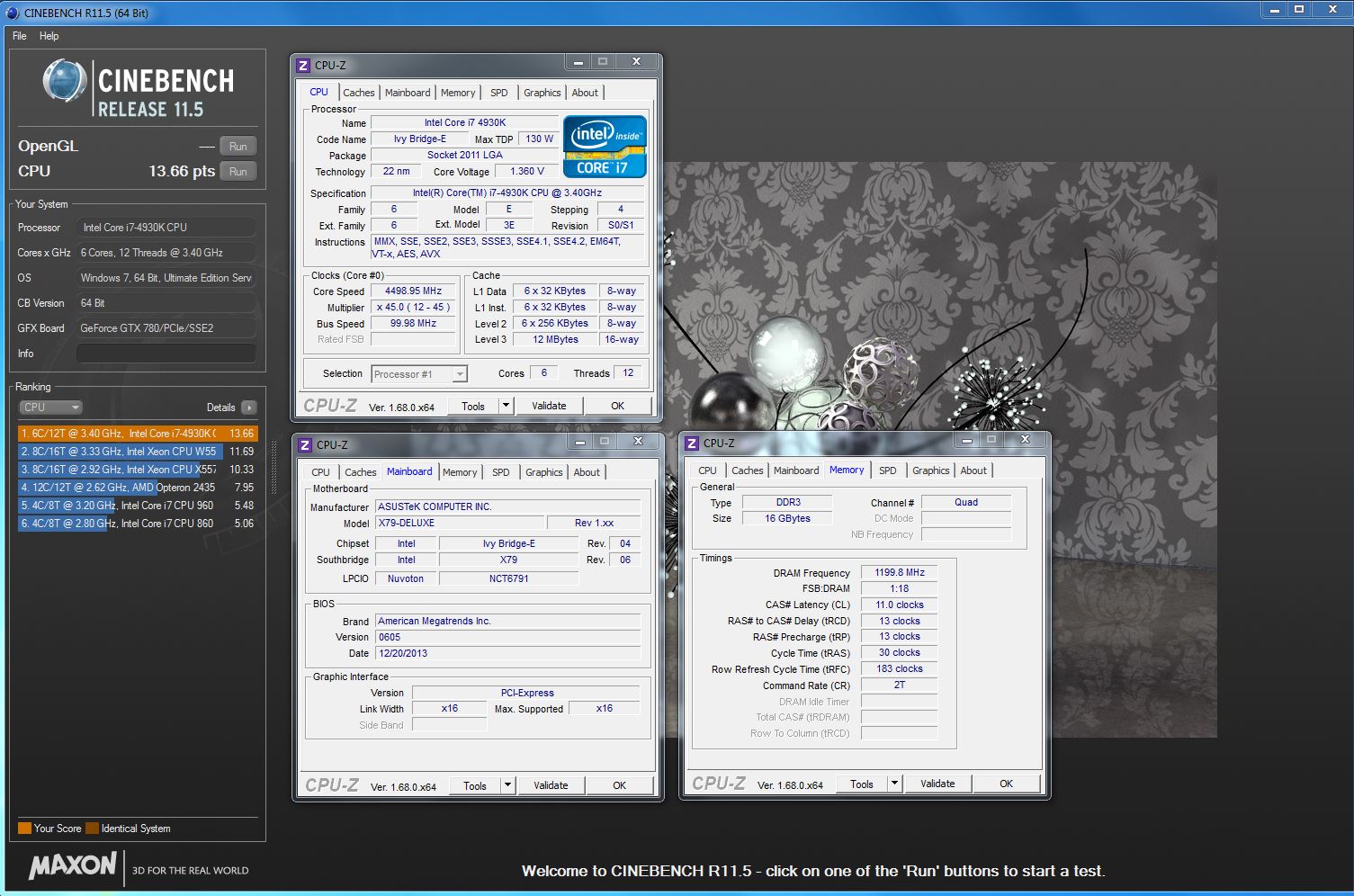Screen dimensions: 1354x896
Task: Run the CPU benchmark
Action: pyautogui.click(x=238, y=171)
